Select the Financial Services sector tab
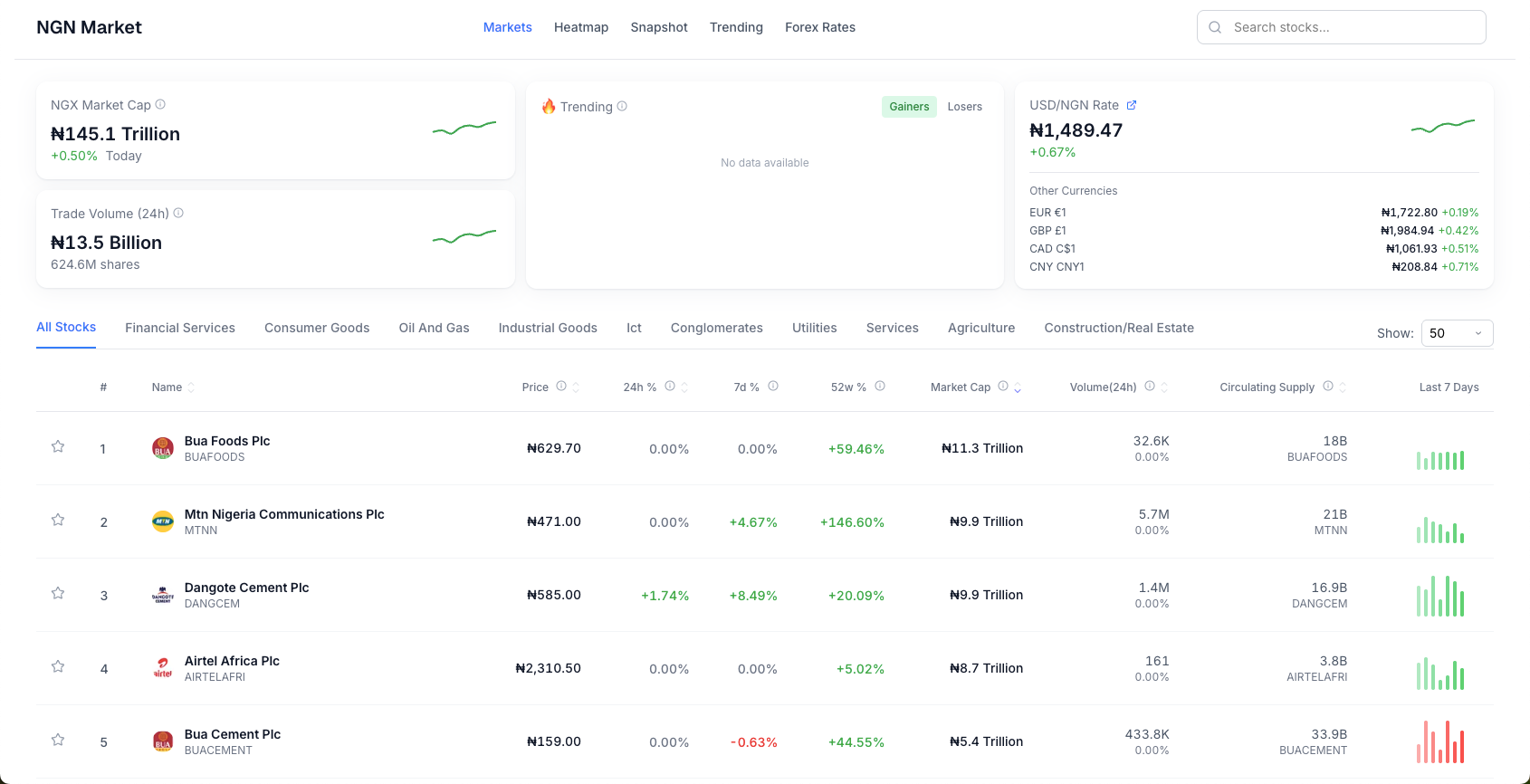This screenshot has height=784, width=1530. pos(180,328)
